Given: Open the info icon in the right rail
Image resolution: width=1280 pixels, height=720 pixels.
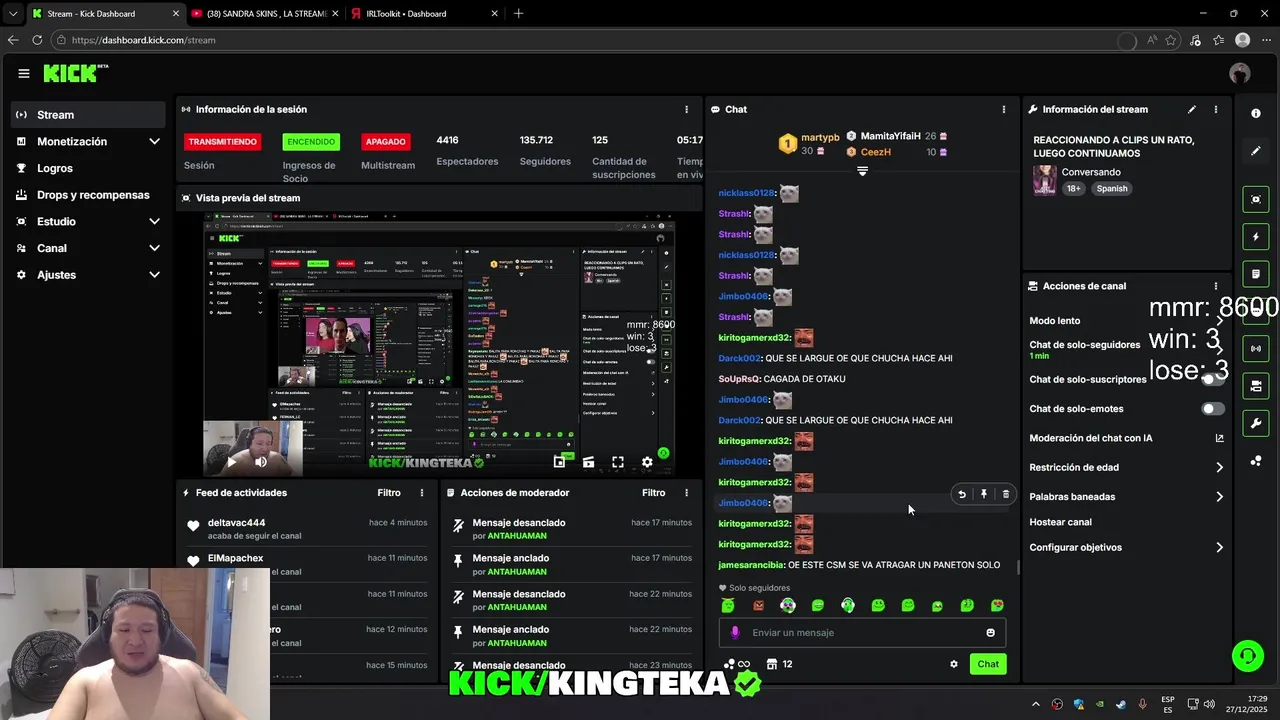Looking at the screenshot, I should tap(1256, 113).
